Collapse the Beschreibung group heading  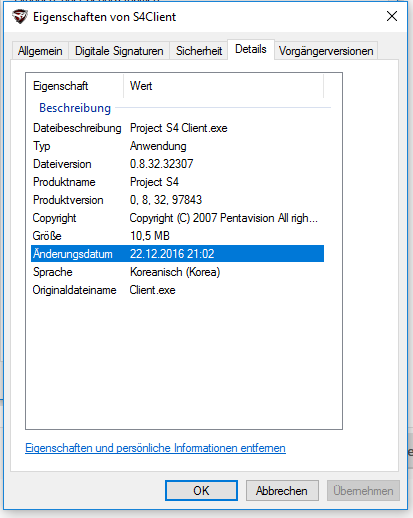pos(75,108)
